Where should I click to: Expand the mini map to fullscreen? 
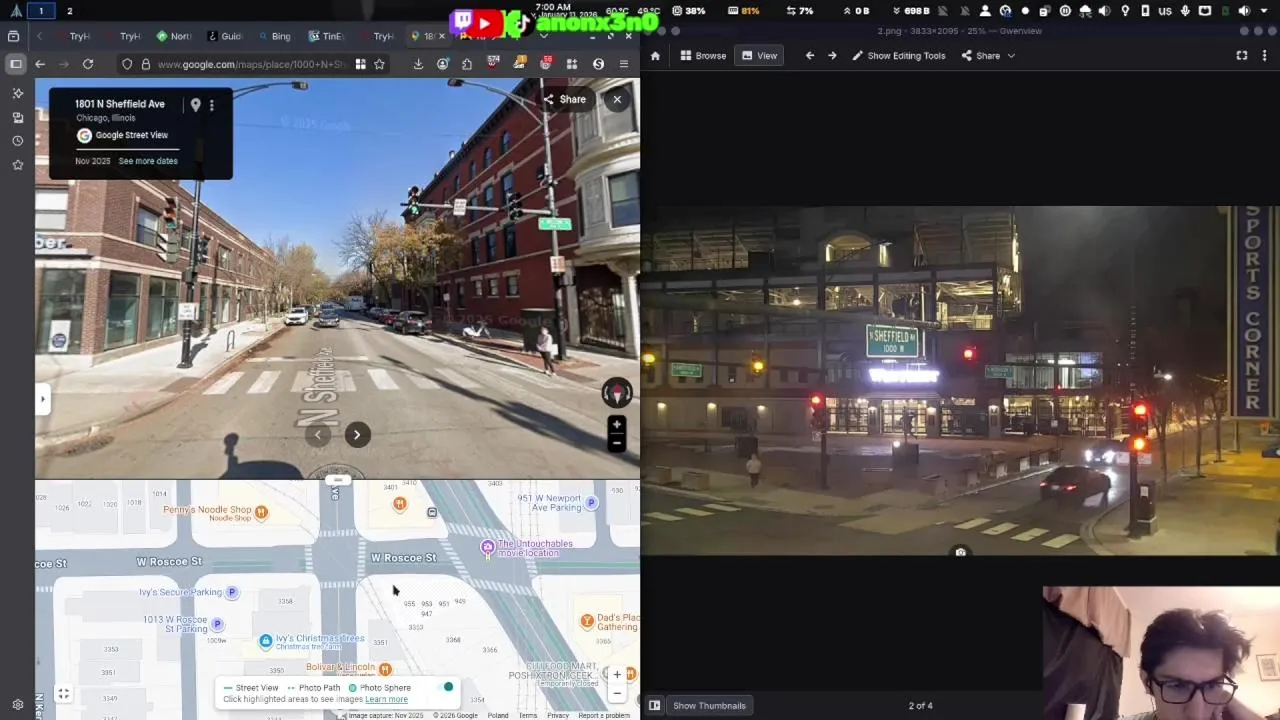tap(63, 693)
